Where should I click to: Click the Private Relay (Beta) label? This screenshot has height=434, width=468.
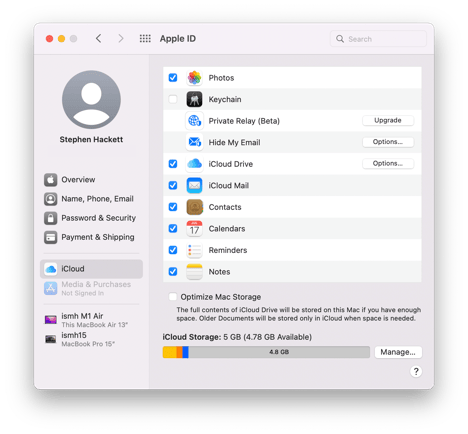tap(244, 121)
